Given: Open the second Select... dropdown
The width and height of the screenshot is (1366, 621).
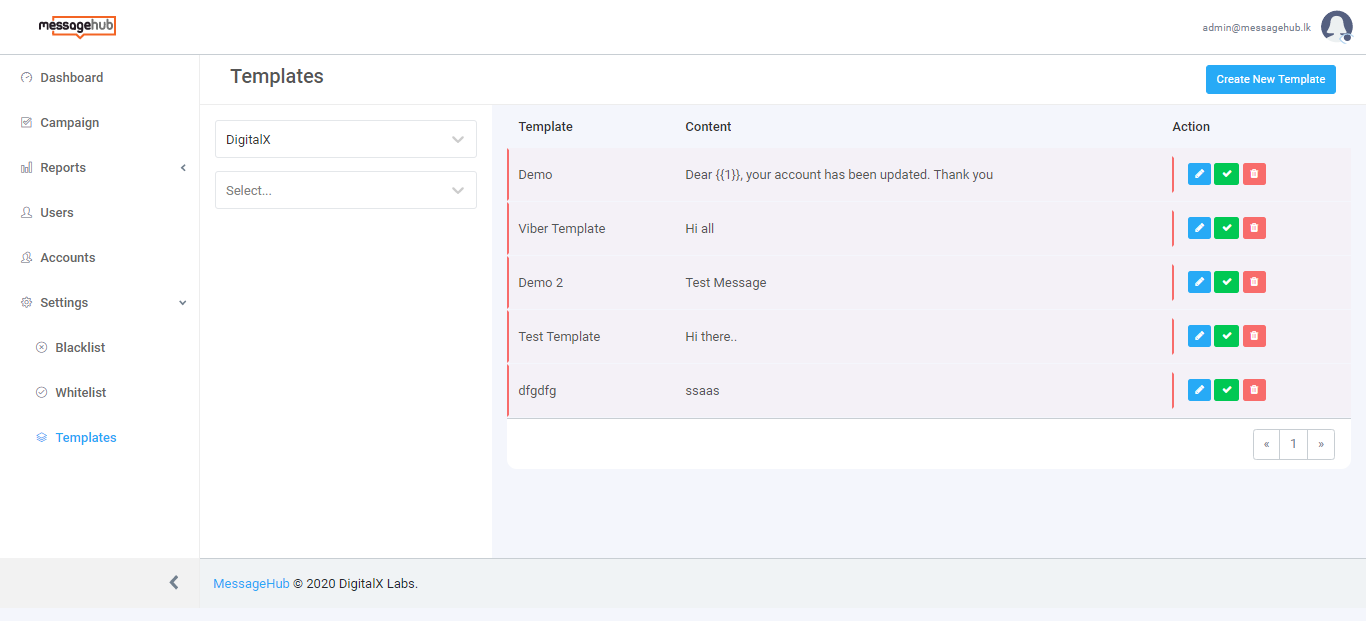Looking at the screenshot, I should click(x=345, y=190).
